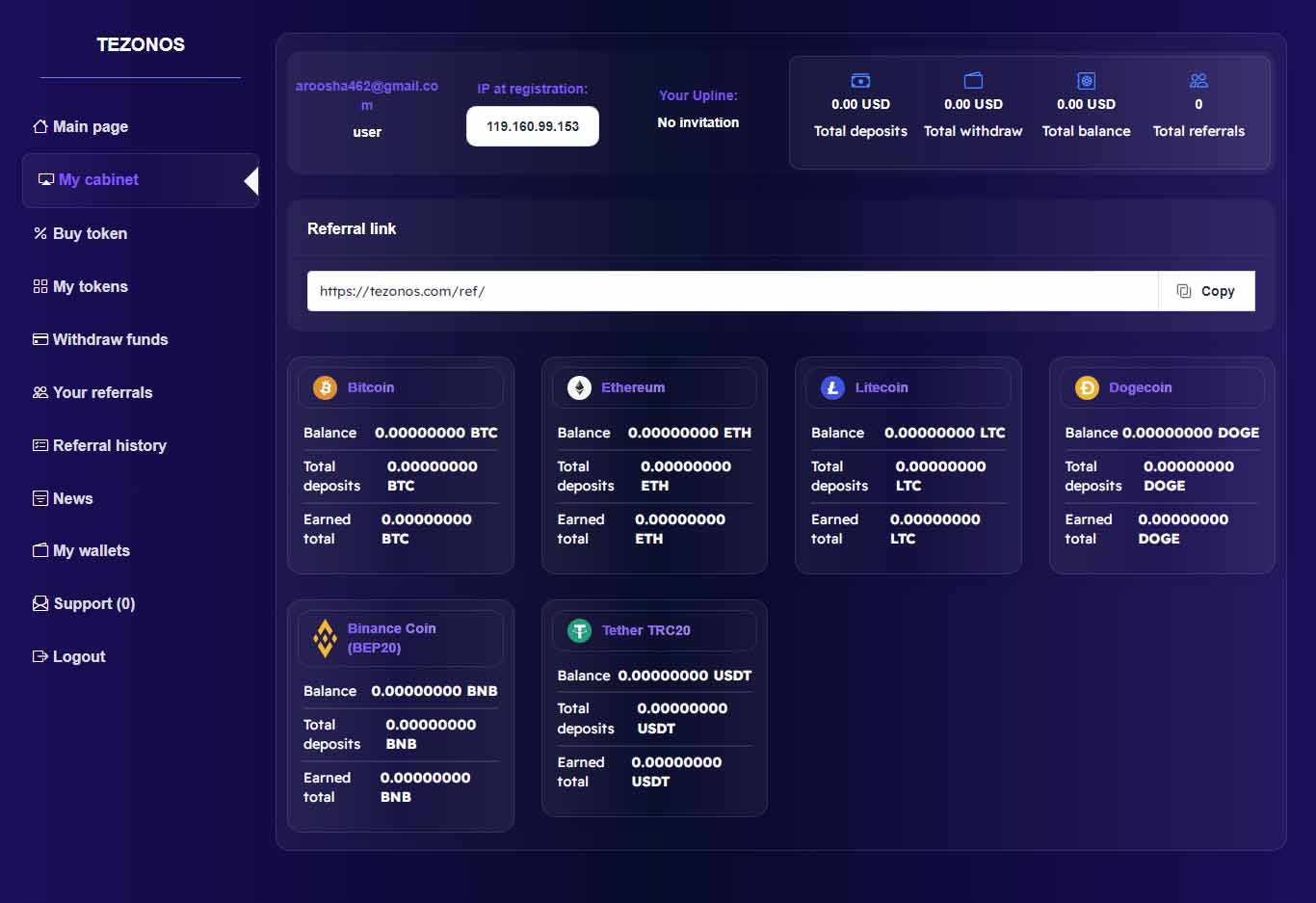1316x903 pixels.
Task: Click the percent icon beside Buy token
Action: pyautogui.click(x=40, y=233)
